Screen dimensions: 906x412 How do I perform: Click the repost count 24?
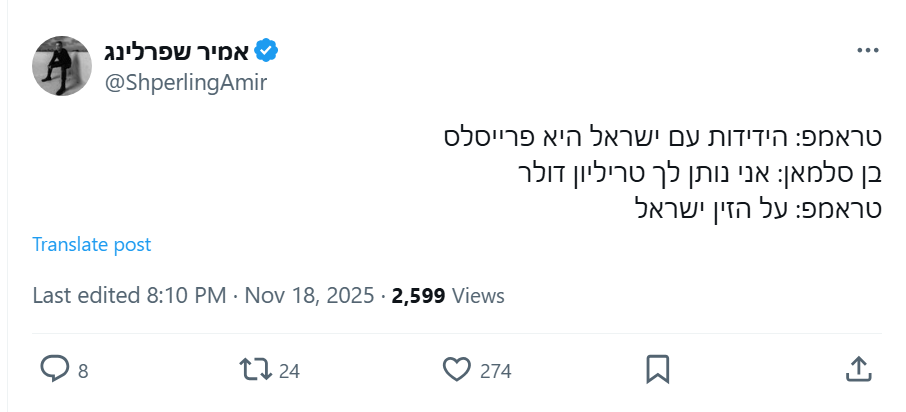pyautogui.click(x=289, y=371)
